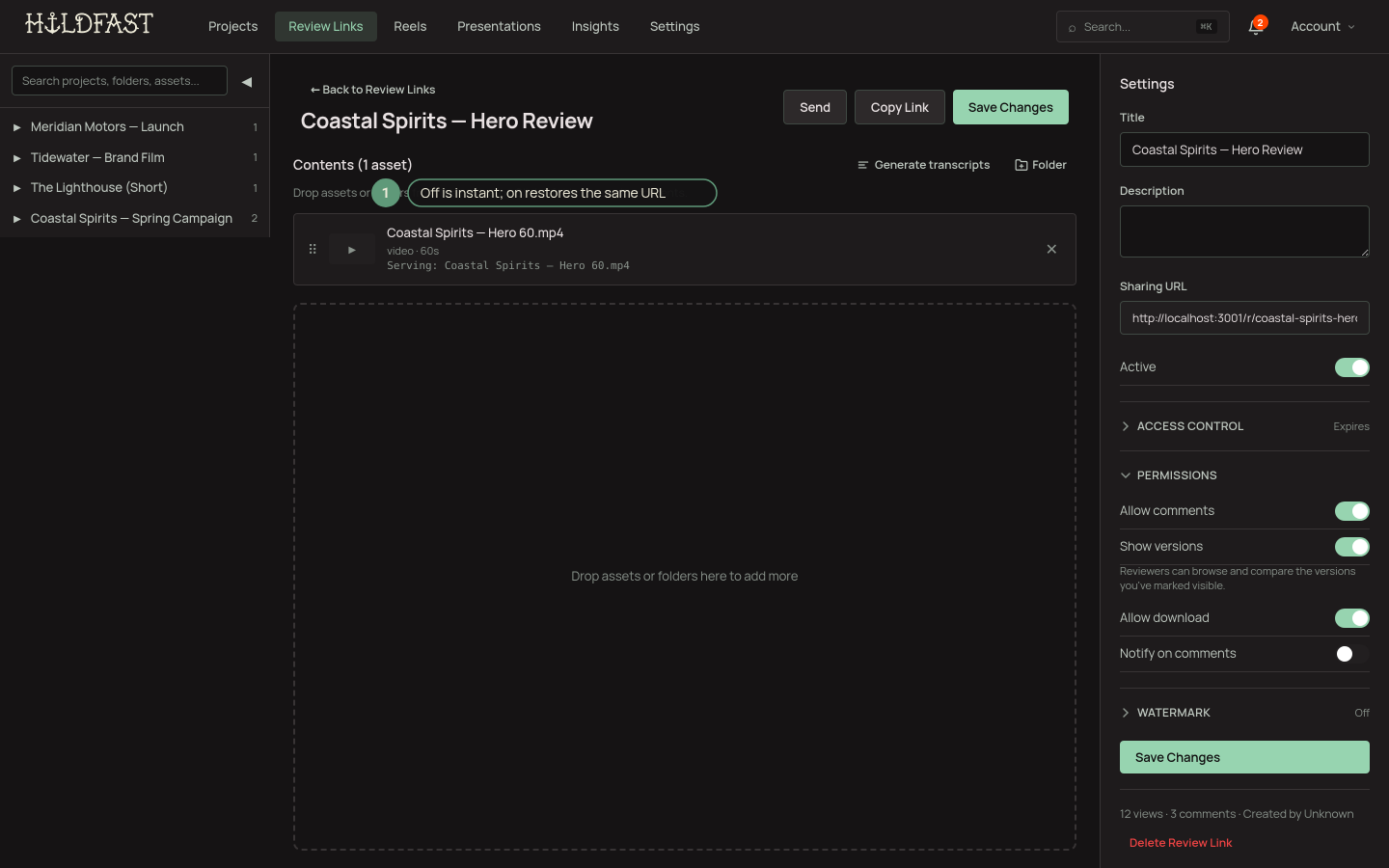Screen dimensions: 1389x868
Task: Open the Reels tab
Action: [410, 27]
